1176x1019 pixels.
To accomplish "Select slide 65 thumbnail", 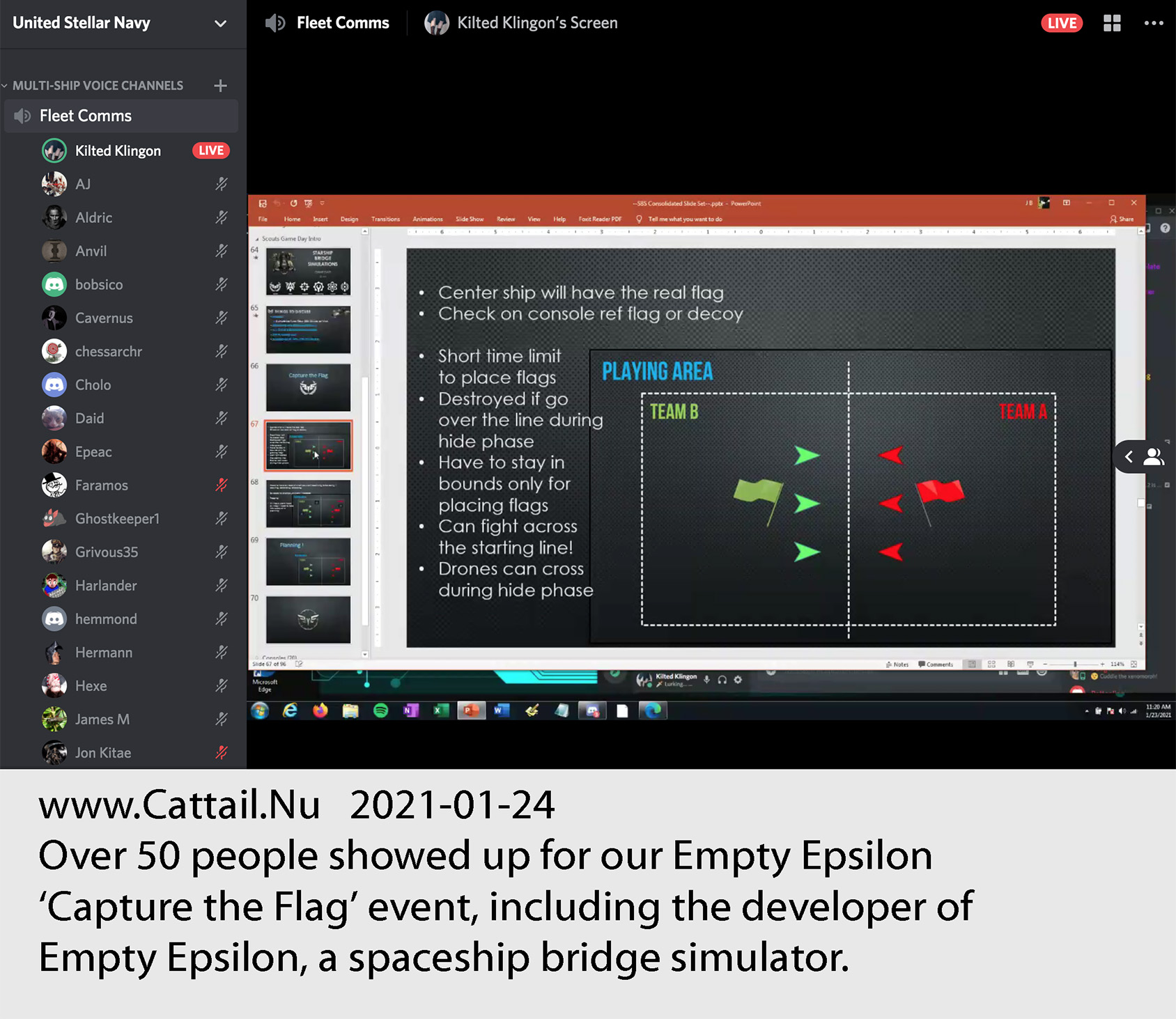I will click(308, 329).
